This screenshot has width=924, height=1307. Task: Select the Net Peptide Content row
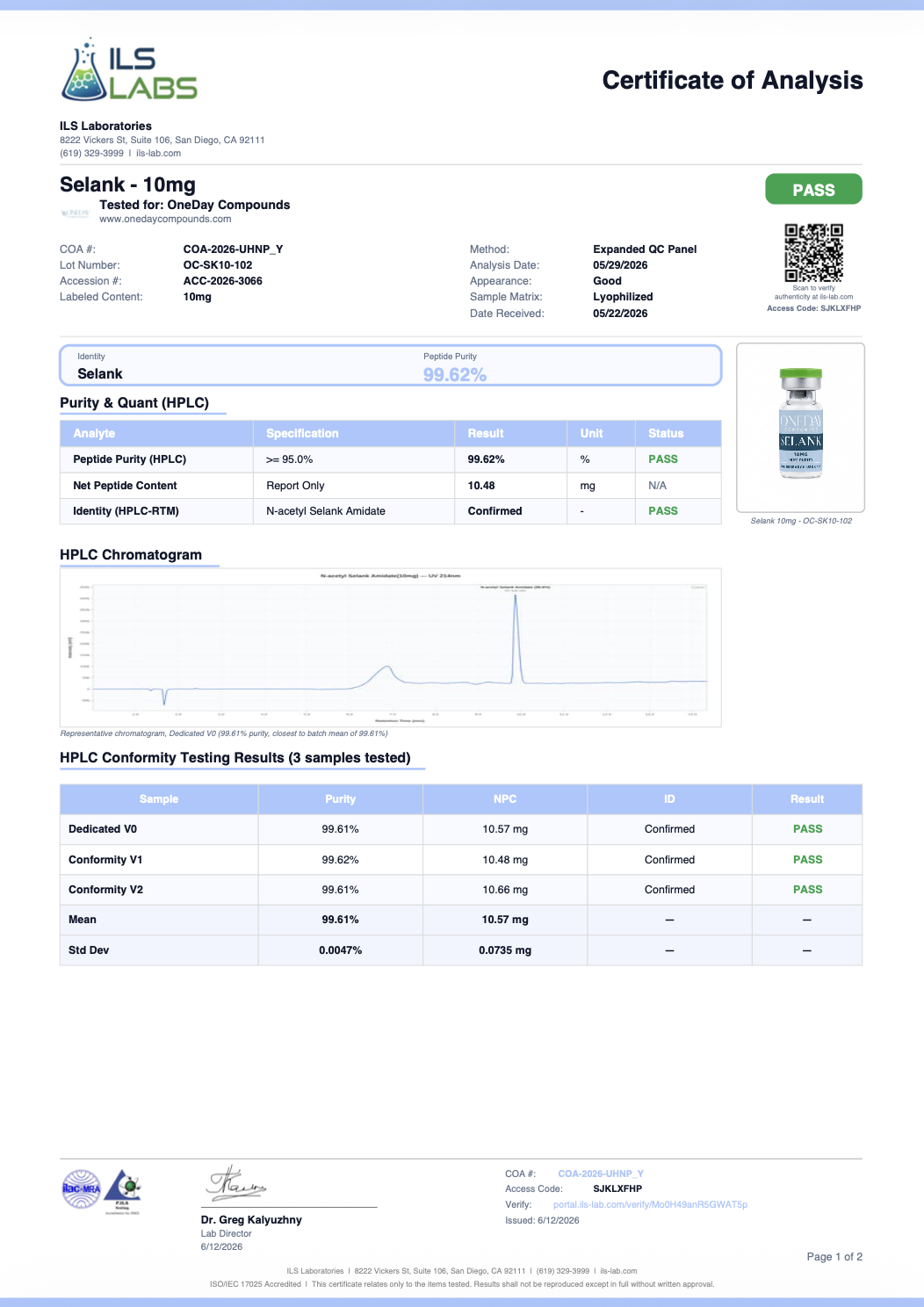point(391,486)
